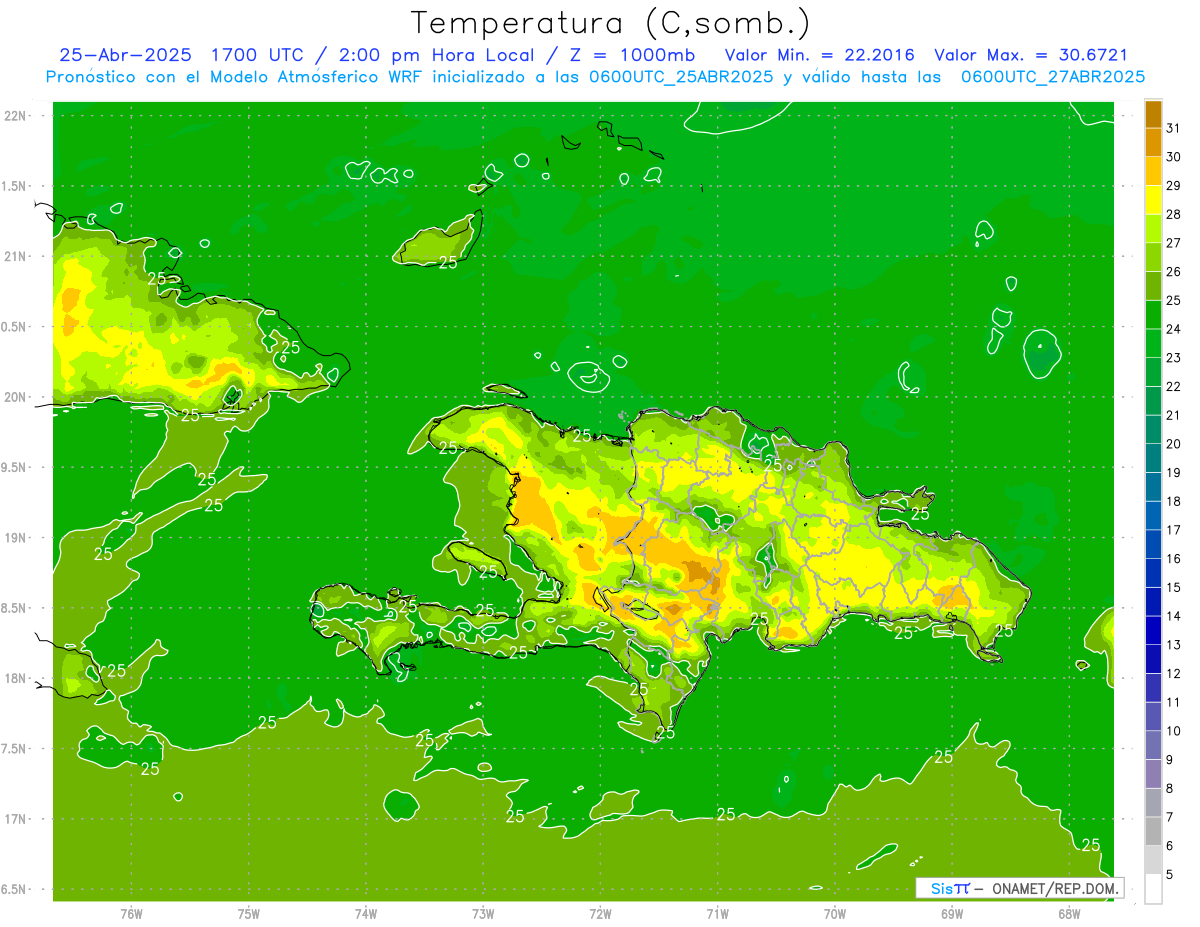Click the '73W' longitude axis label
The width and height of the screenshot is (1200, 927).
483,913
